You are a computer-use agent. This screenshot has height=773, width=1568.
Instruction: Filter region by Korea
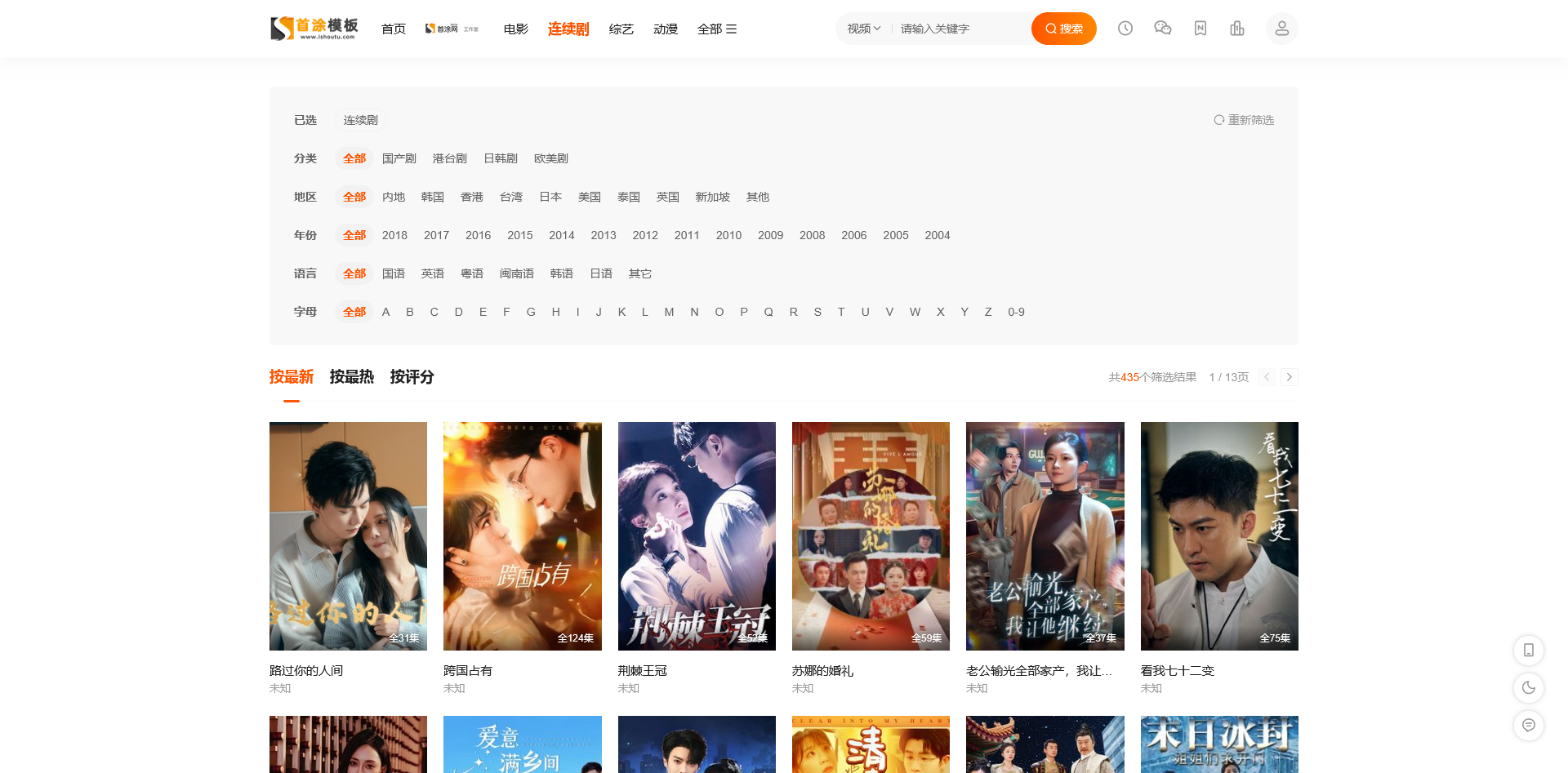click(433, 197)
